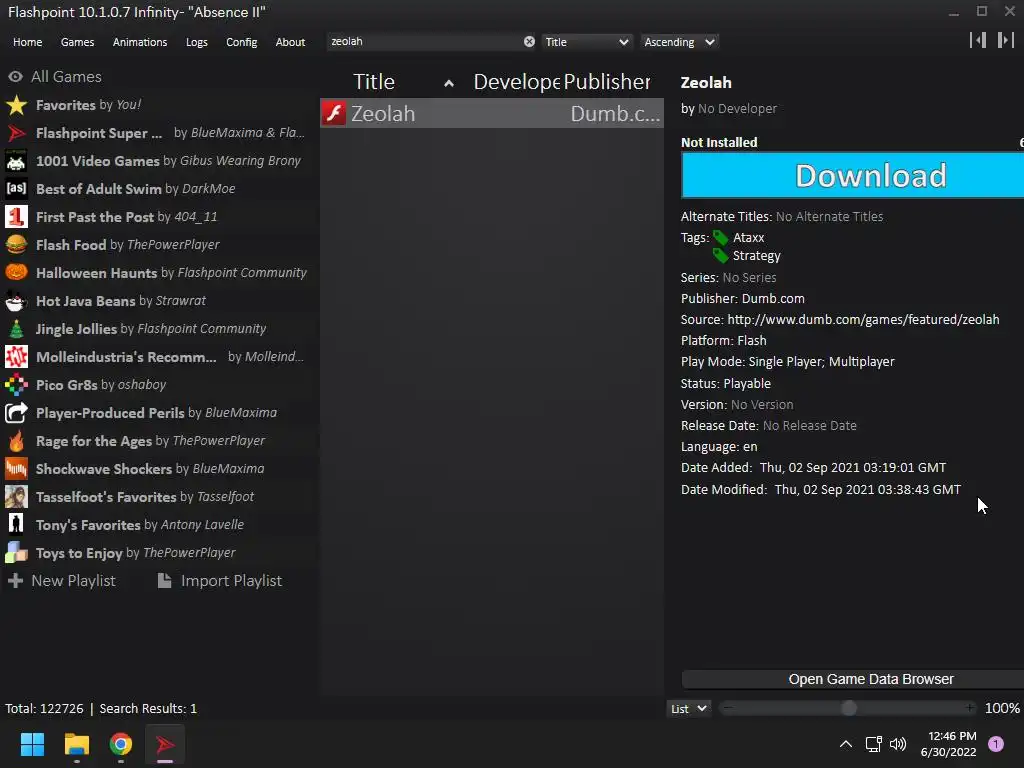This screenshot has width=1024, height=768.
Task: Click the 1001 Video Games playlist icon
Action: pyautogui.click(x=16, y=161)
